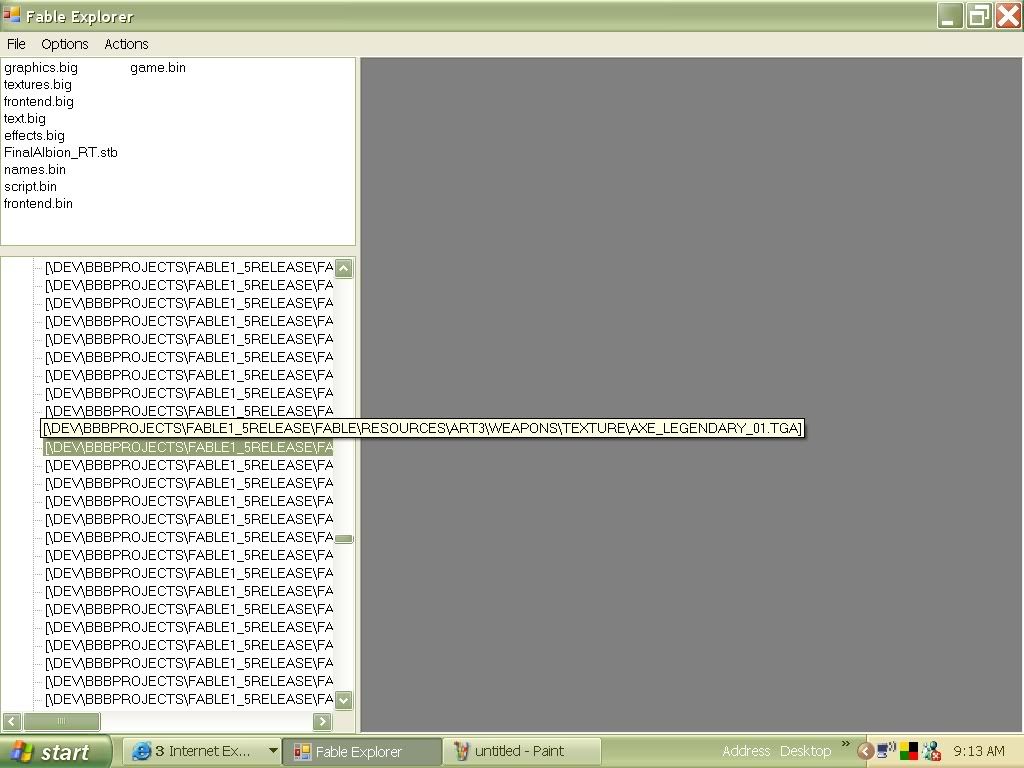Click the tree's vertical scrollbar thumb
Viewport: 1024px width, 768px height.
344,539
